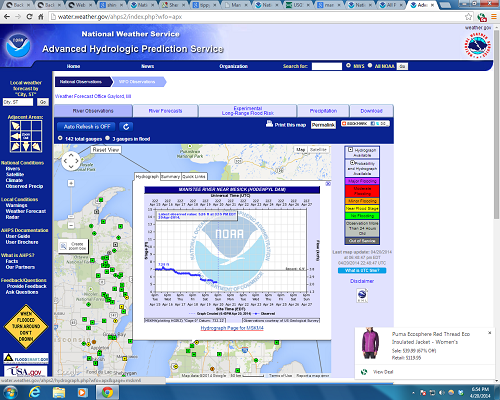Click the NOAA logo in the header
Viewport: 500px width, 400px height.
click(18, 46)
